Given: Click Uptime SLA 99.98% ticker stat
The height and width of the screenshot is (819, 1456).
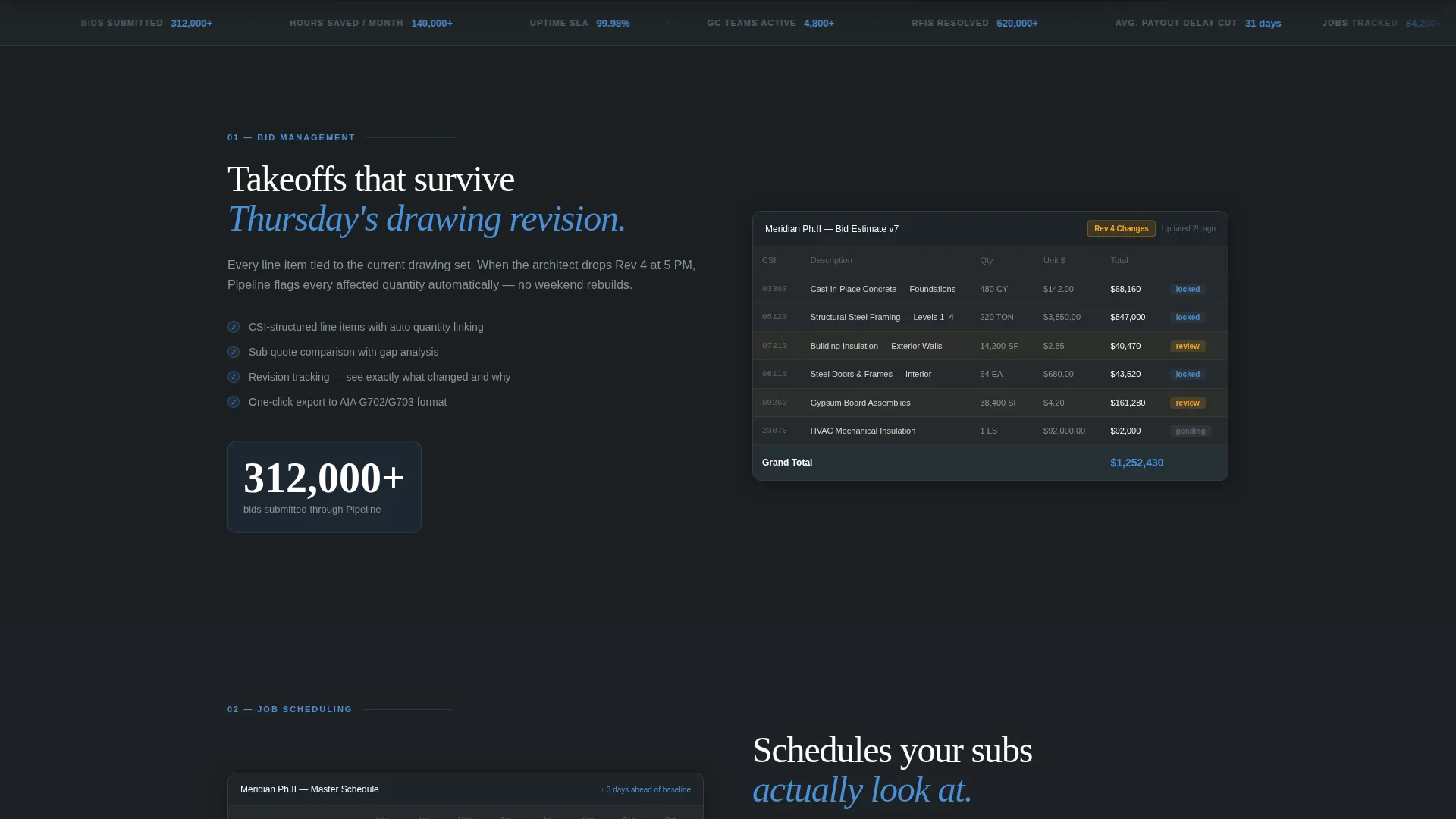Looking at the screenshot, I should tap(579, 23).
